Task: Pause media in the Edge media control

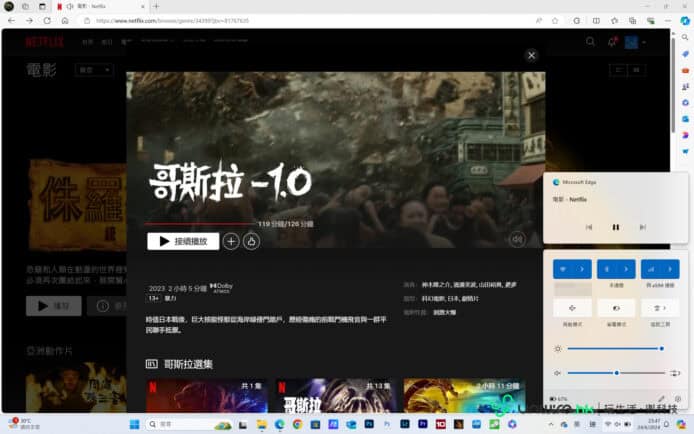Action: coord(616,227)
